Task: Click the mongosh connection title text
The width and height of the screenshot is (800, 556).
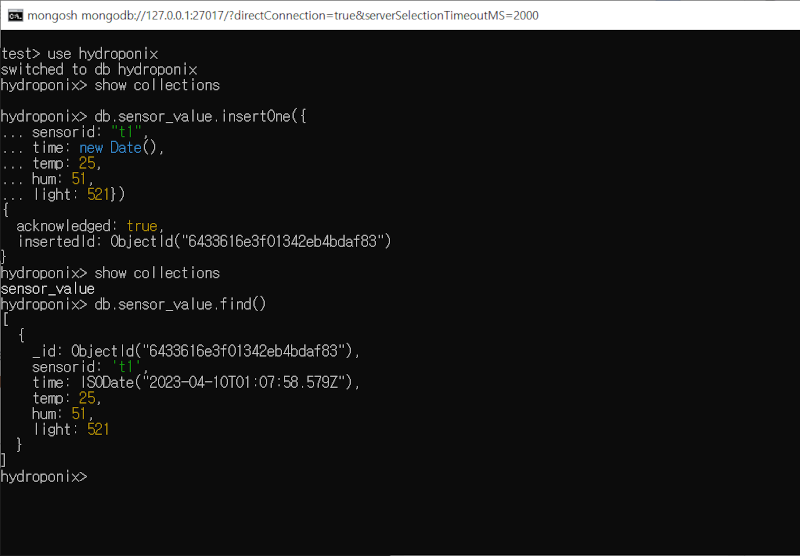Action: coord(283,15)
